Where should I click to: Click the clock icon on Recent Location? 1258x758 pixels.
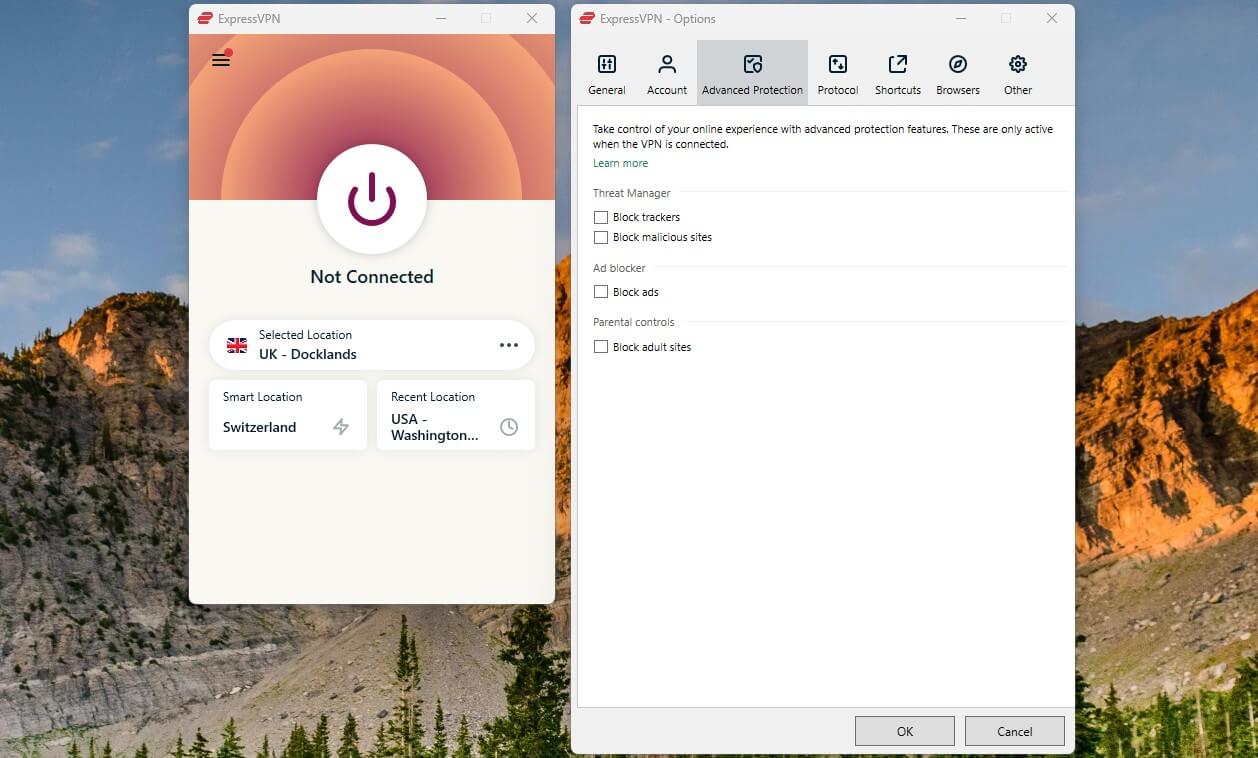(x=509, y=427)
